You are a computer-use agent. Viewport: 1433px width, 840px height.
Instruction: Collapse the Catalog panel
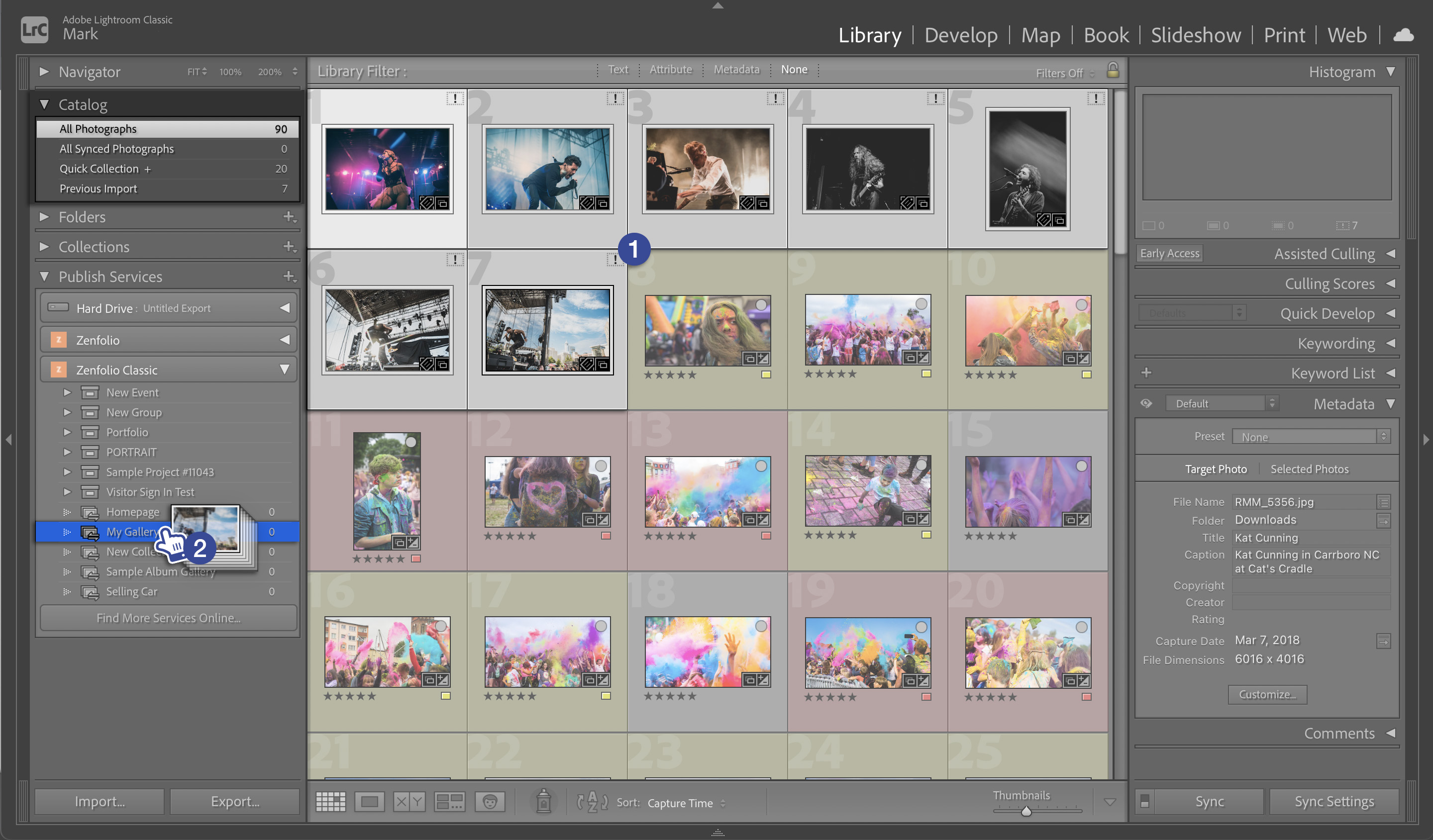click(44, 104)
